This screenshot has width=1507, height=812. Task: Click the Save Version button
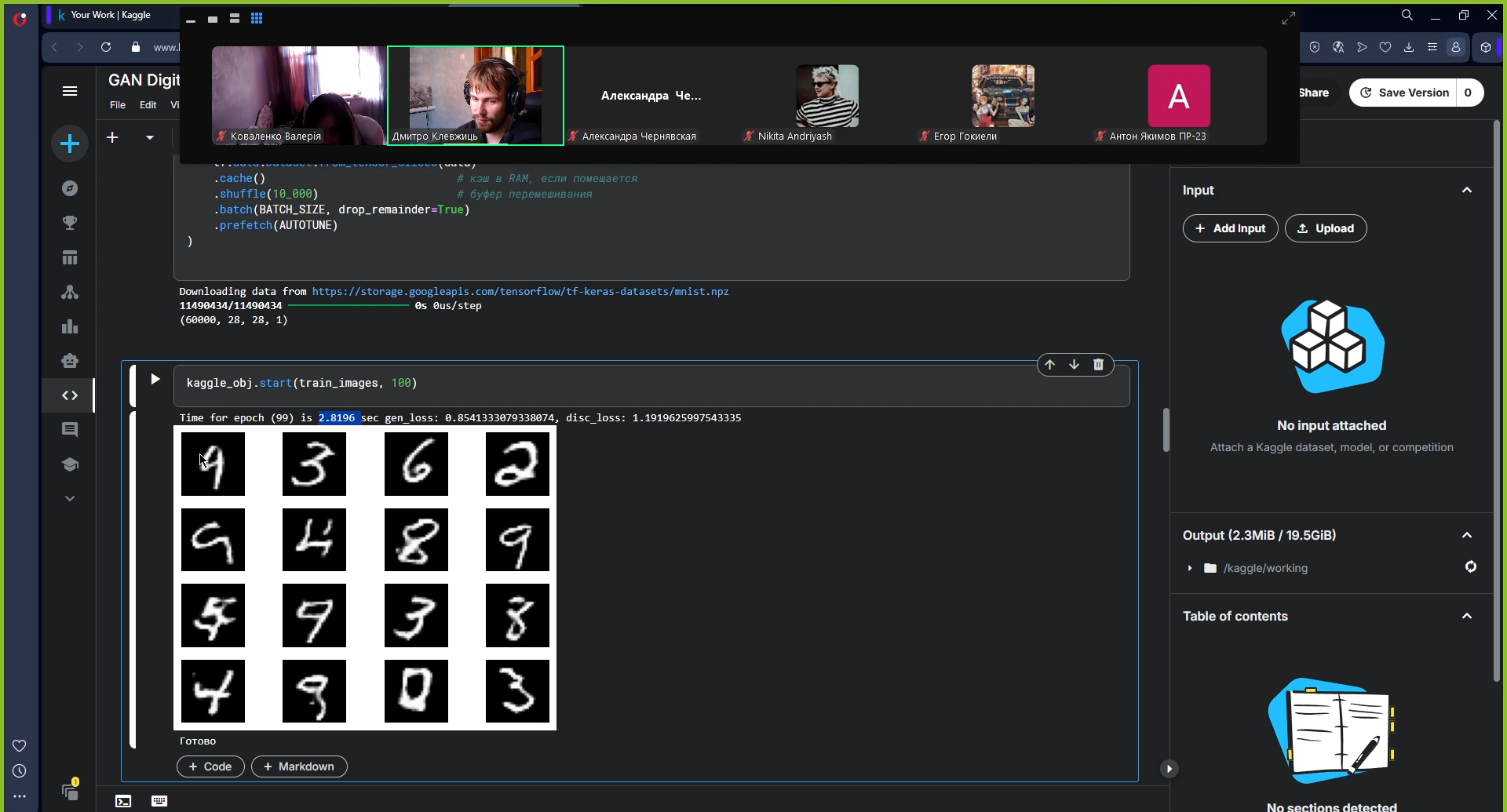coord(1404,93)
